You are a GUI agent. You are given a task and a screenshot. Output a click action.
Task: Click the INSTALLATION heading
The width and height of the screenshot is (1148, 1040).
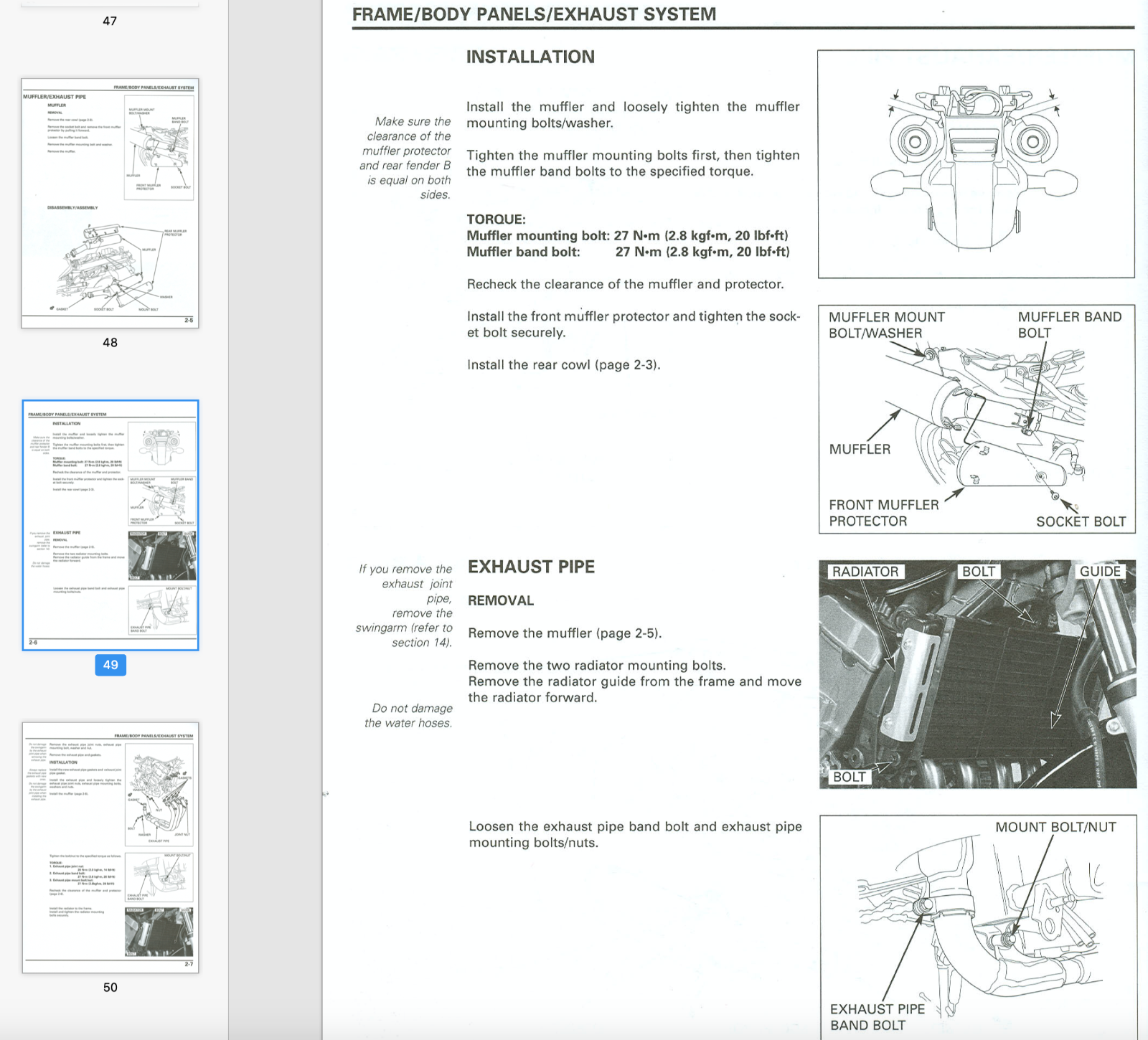click(530, 57)
